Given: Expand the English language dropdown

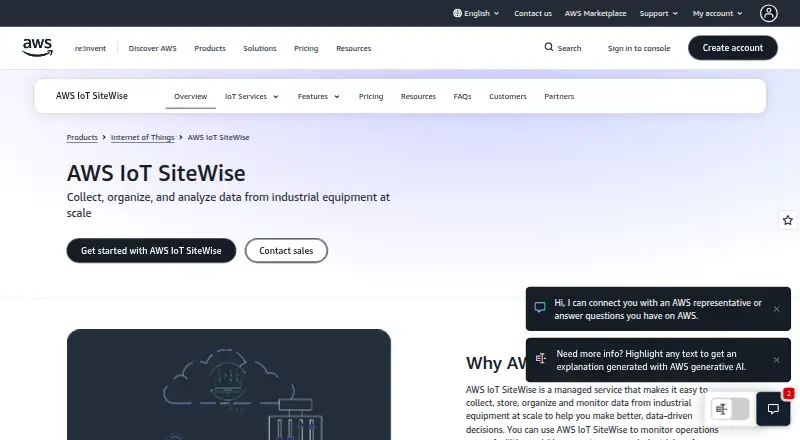Looking at the screenshot, I should click(x=476, y=13).
